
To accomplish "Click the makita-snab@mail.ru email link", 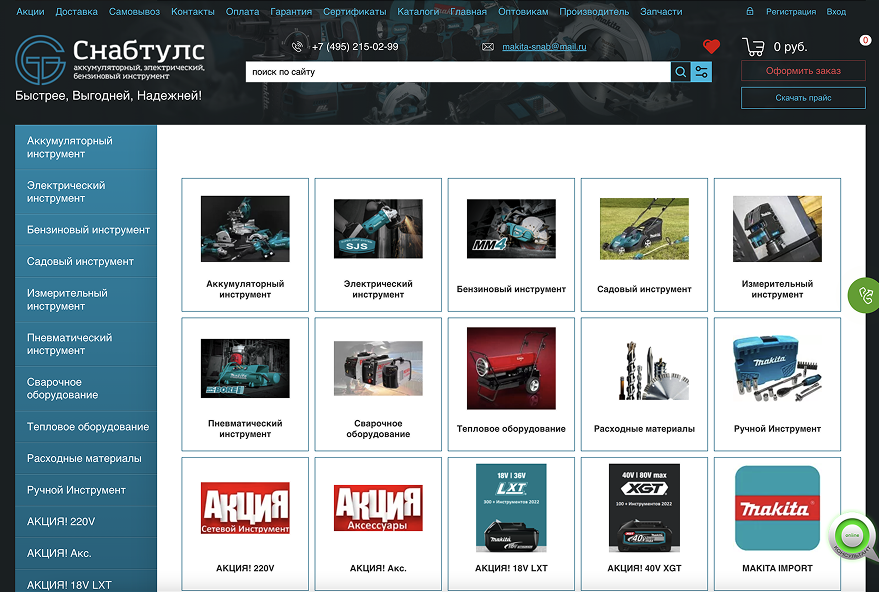I will [x=544, y=47].
